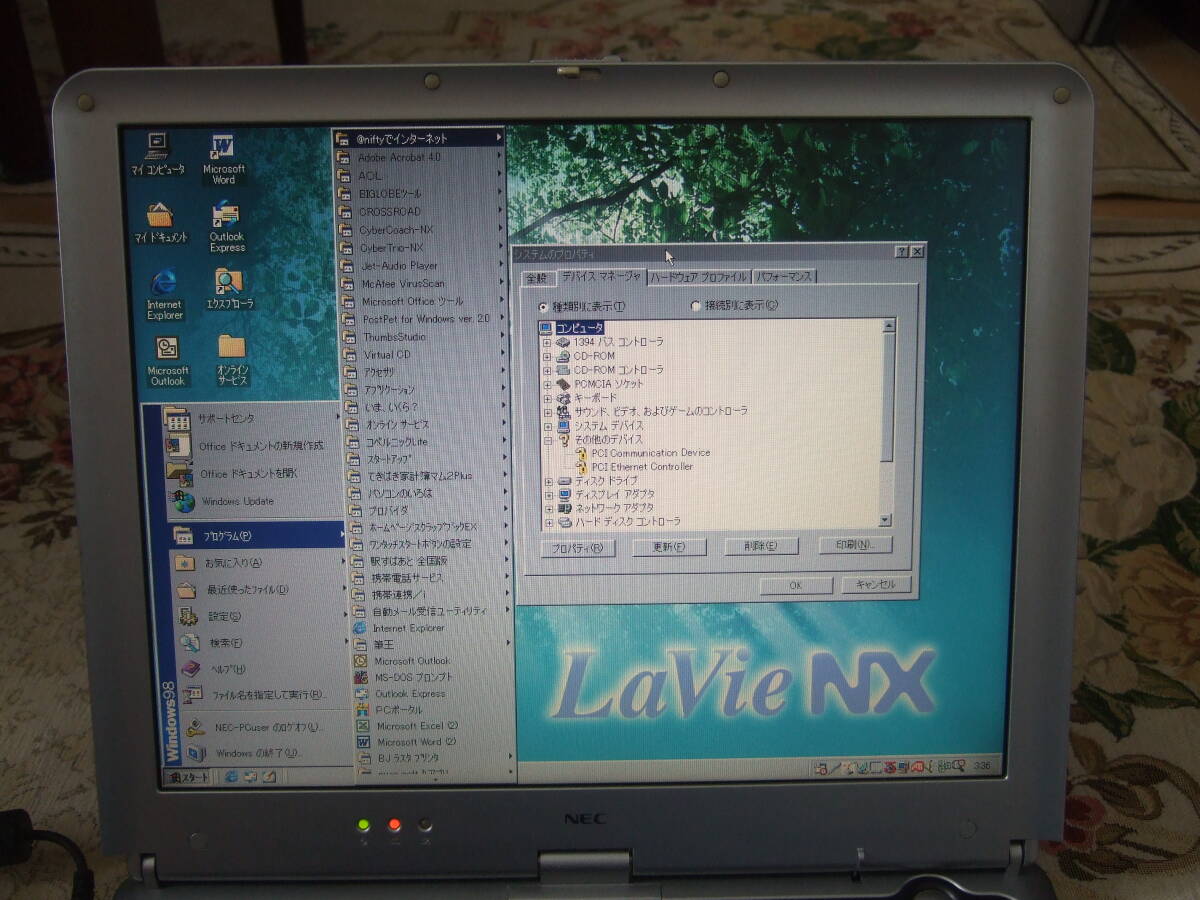Open the McAfee VirusScan submenu
Viewport: 1200px width, 900px height.
coord(422,283)
